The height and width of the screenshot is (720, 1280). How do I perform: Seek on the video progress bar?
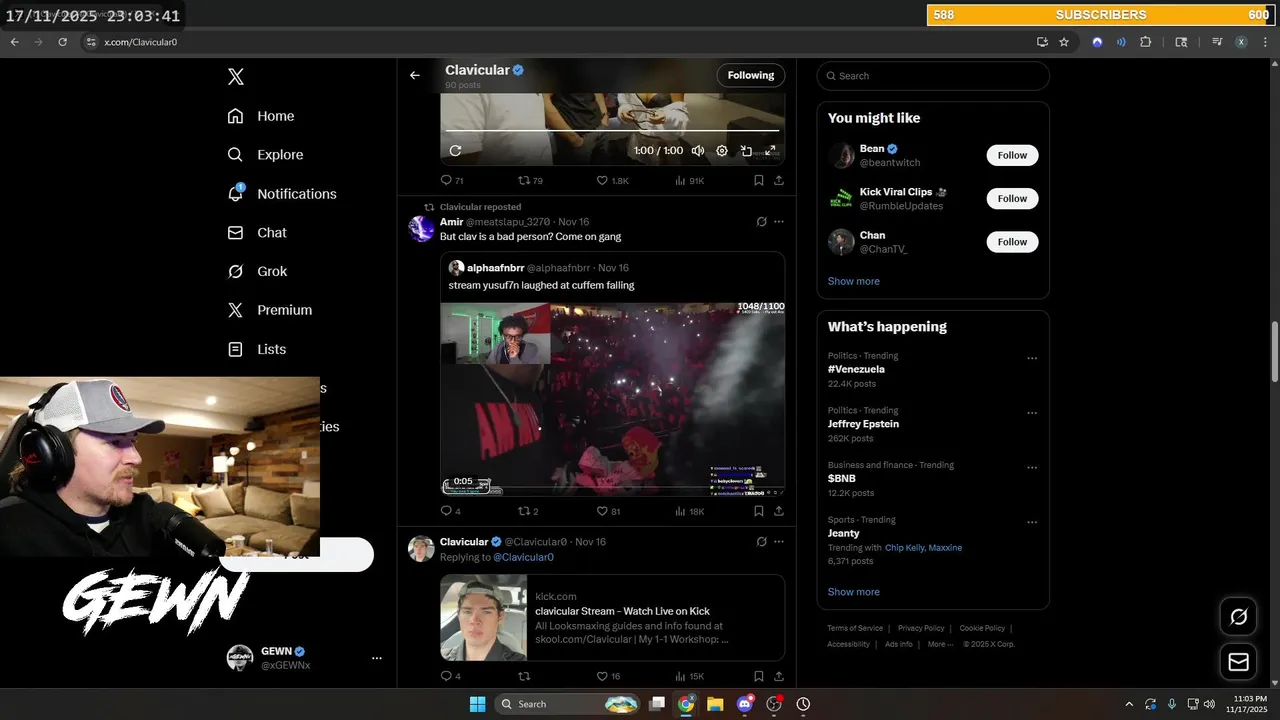pos(612,130)
